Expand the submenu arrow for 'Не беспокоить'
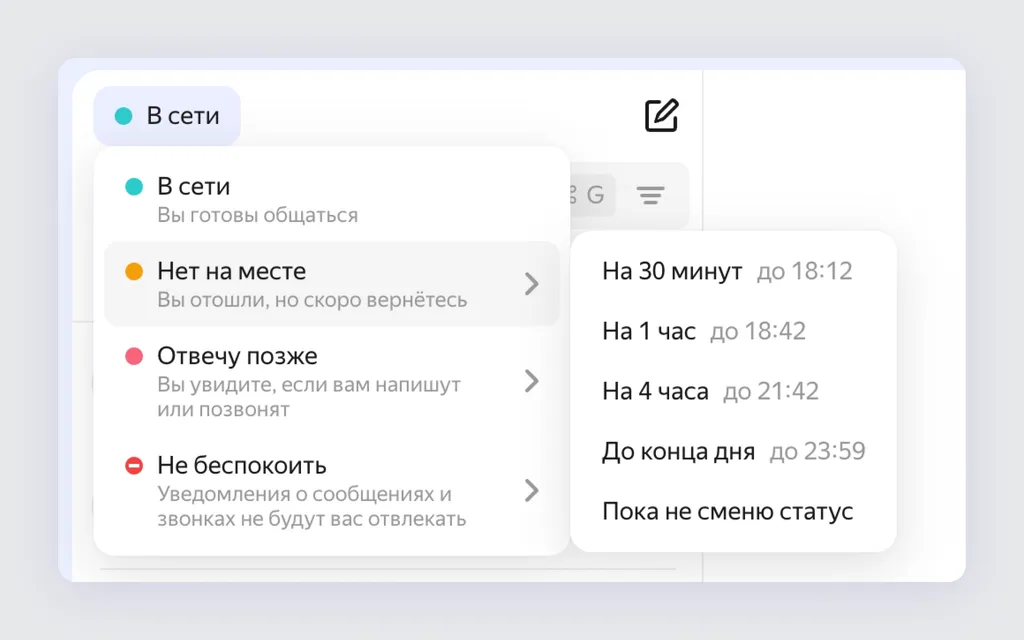The width and height of the screenshot is (1024, 640). (x=532, y=490)
